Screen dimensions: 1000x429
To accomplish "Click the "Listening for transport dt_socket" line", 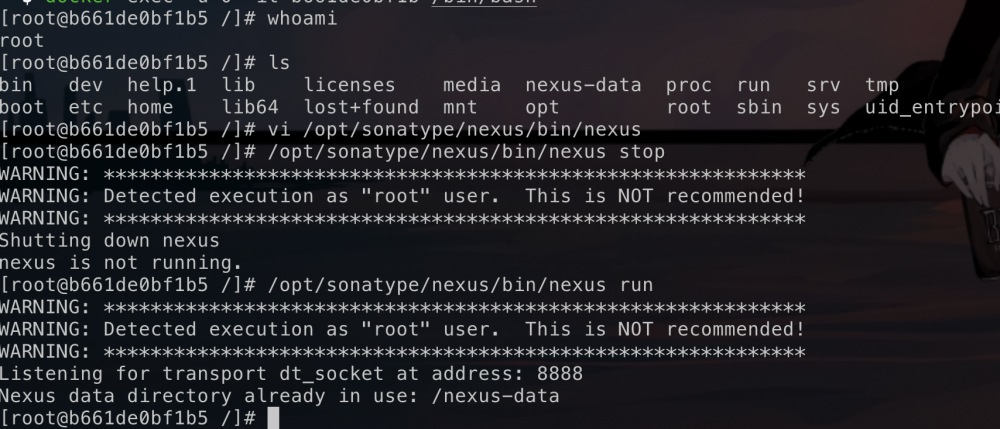I will coord(291,373).
